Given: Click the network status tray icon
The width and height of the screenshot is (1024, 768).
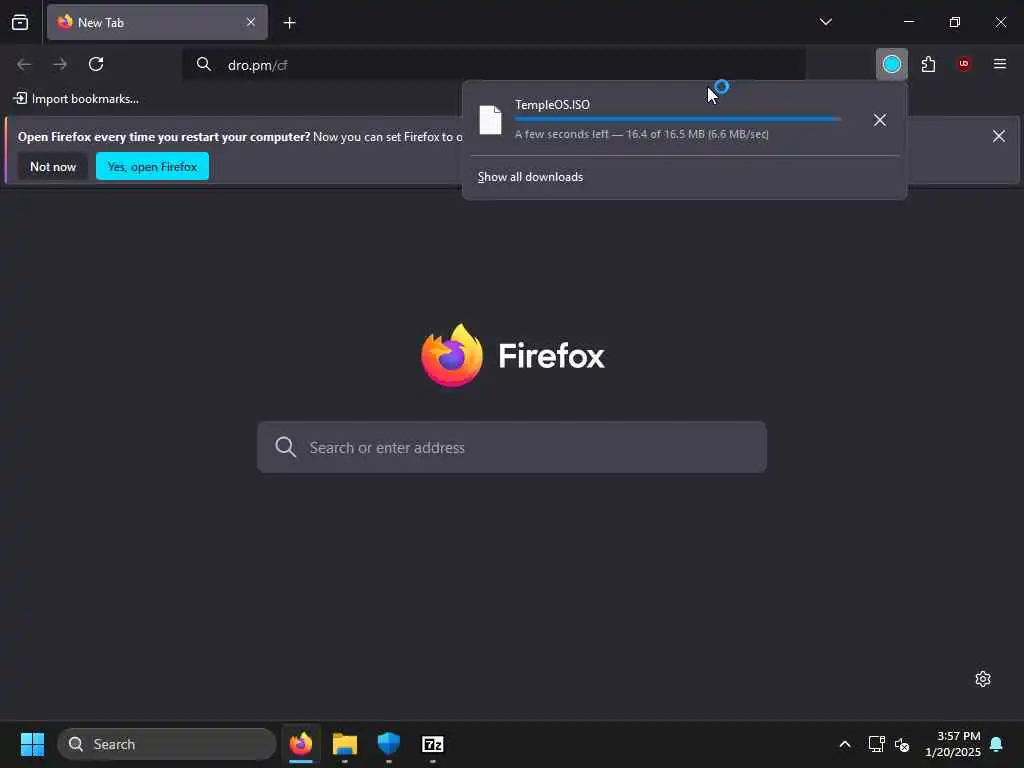Looking at the screenshot, I should point(876,744).
